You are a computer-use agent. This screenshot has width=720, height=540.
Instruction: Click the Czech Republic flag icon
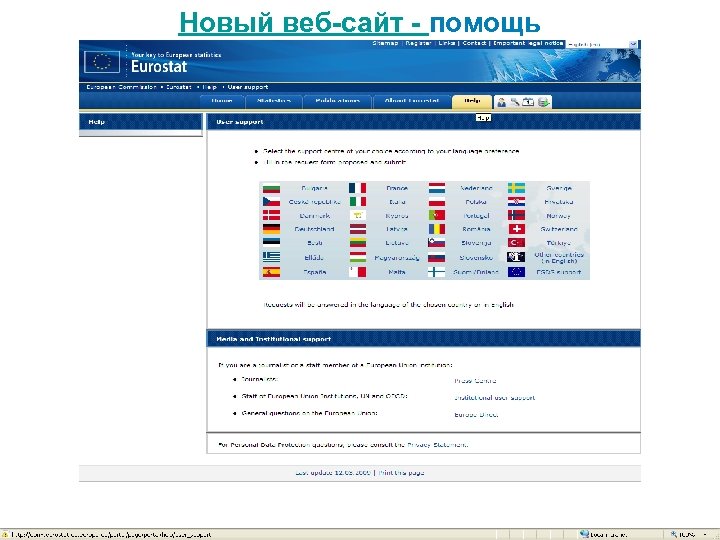coord(271,202)
